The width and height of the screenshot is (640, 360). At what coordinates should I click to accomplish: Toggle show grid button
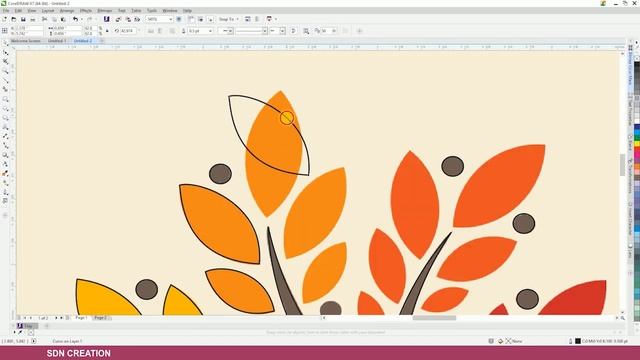click(x=200, y=19)
